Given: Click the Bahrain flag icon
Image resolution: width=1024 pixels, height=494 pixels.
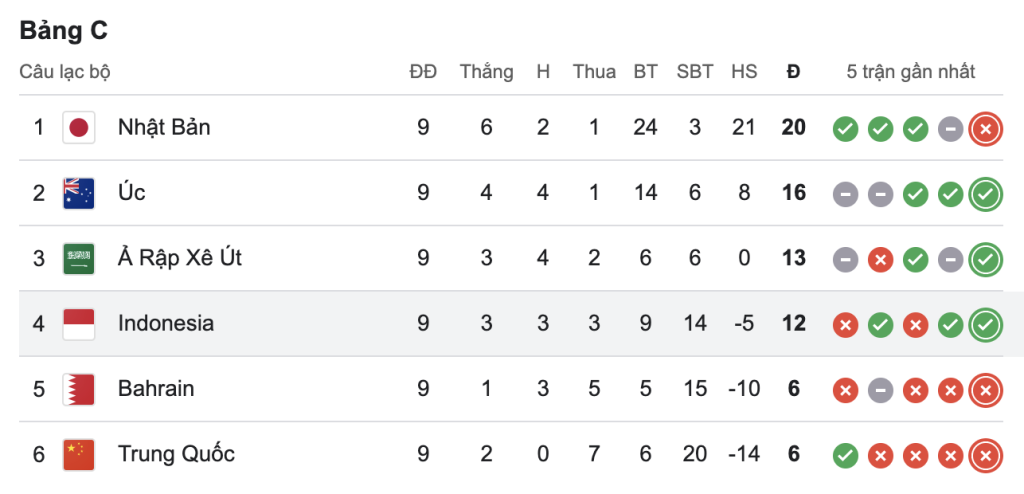Looking at the screenshot, I should click(78, 389).
